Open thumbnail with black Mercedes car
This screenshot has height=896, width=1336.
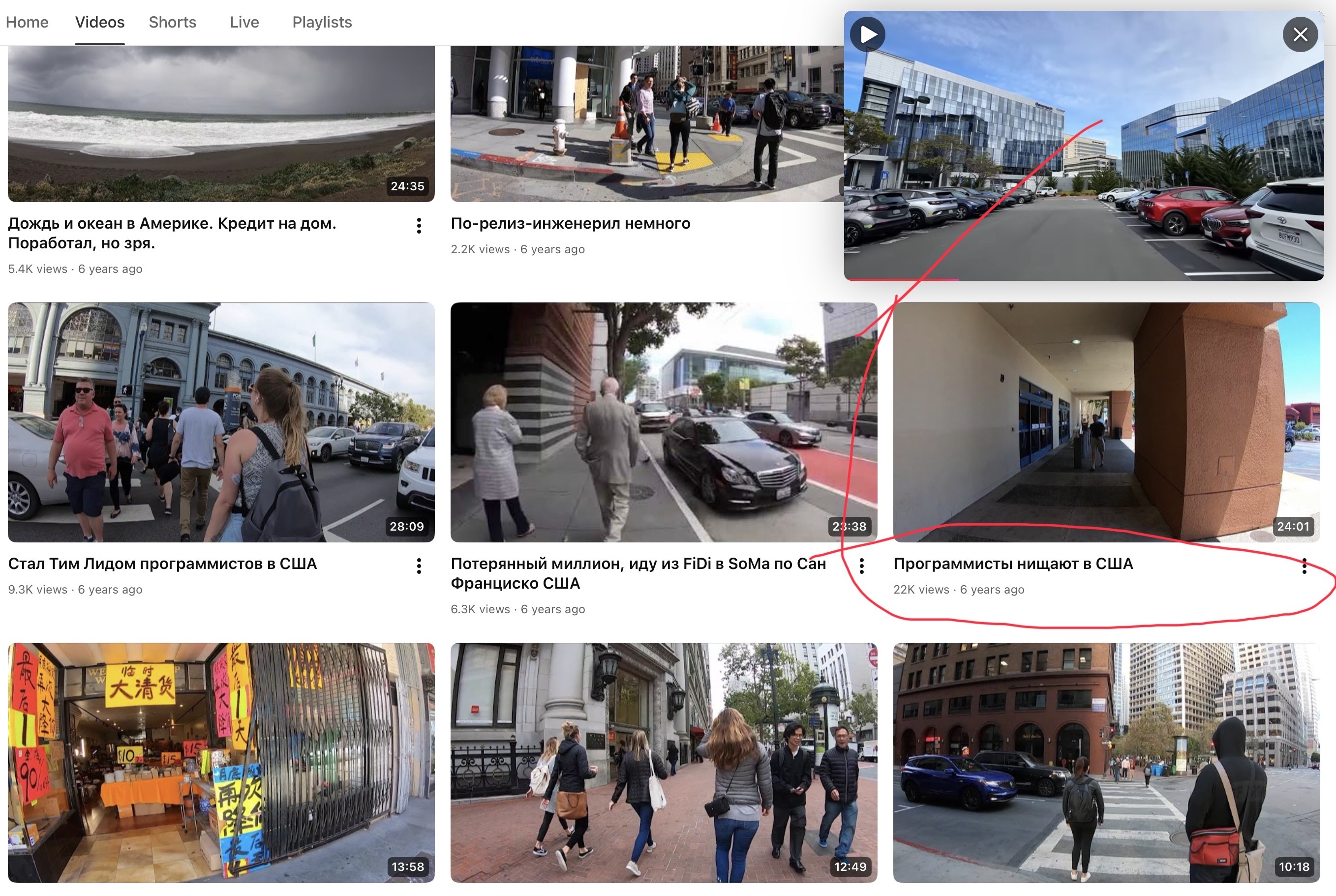[663, 422]
